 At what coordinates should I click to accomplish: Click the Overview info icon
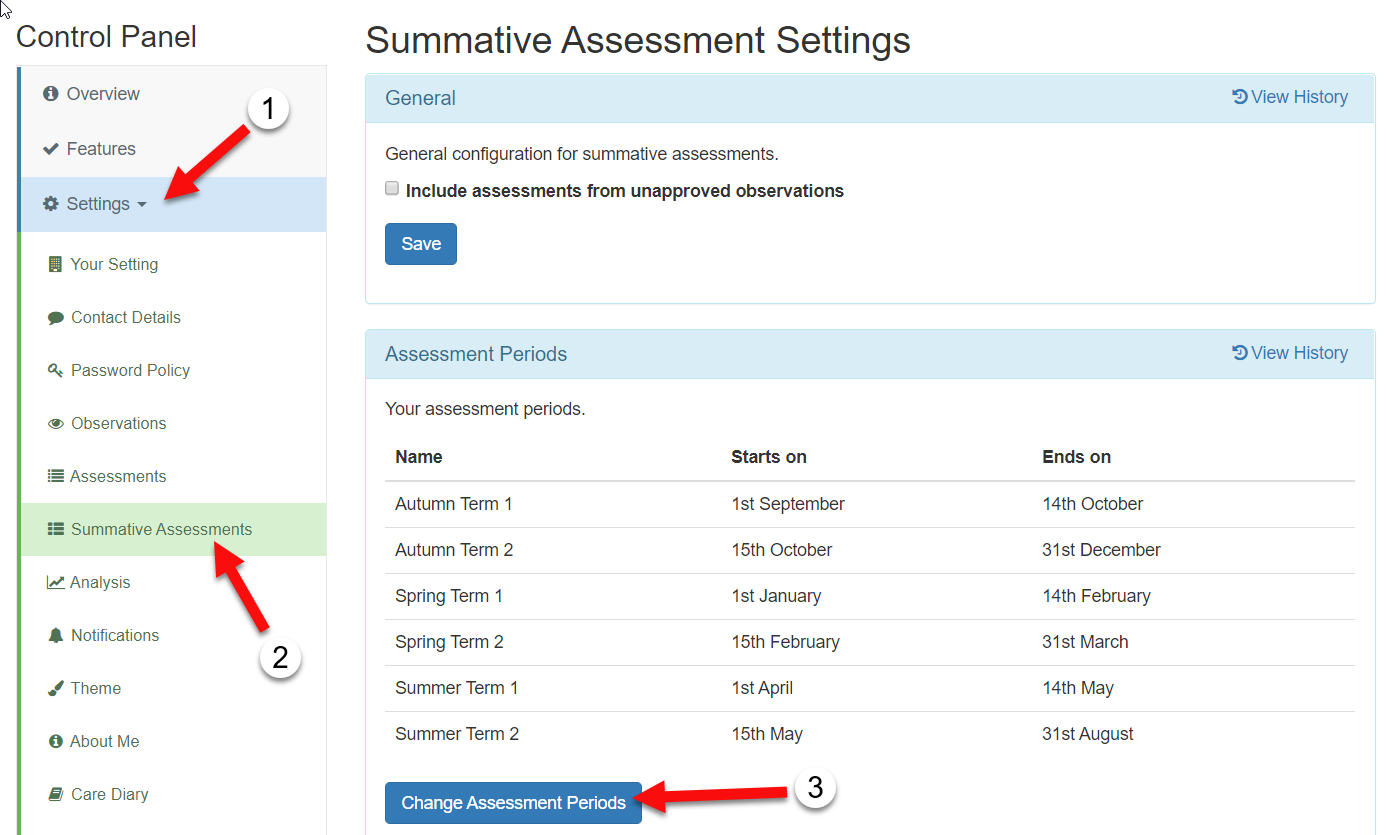(50, 94)
